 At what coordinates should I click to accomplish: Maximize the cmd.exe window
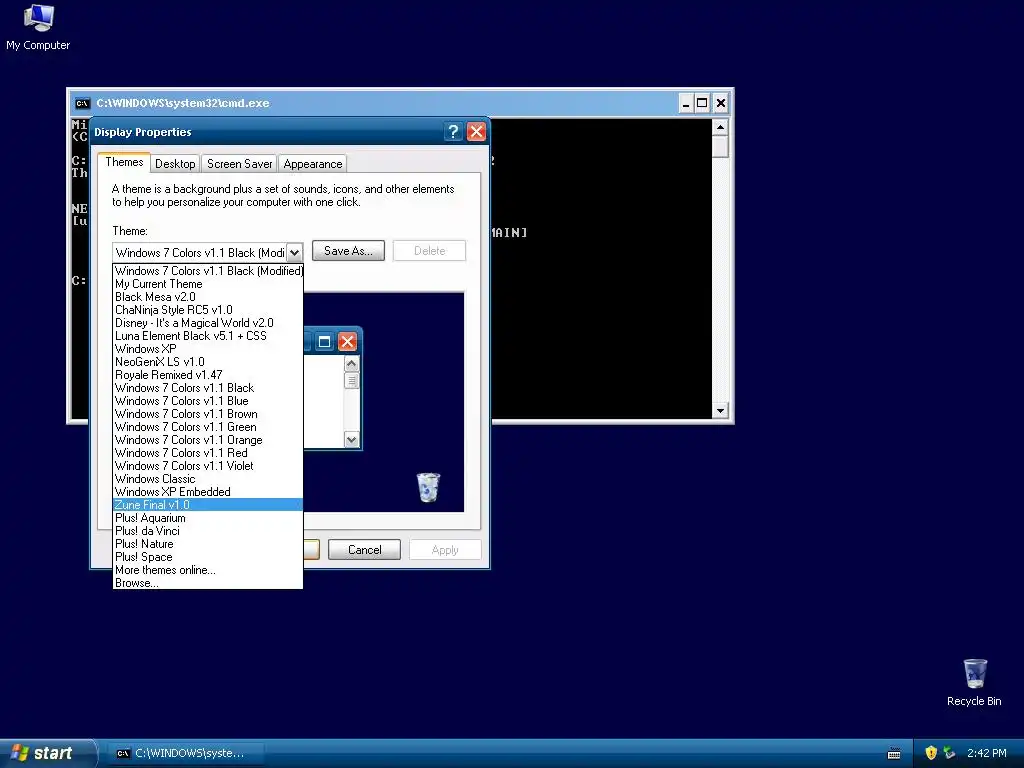click(702, 103)
